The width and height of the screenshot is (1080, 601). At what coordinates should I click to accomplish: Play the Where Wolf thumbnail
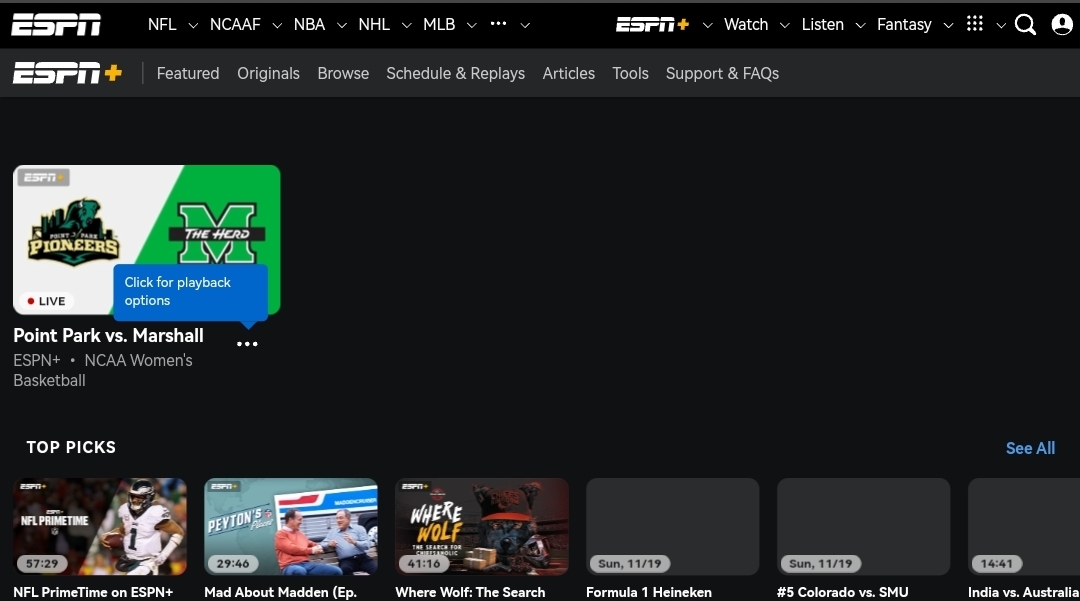(482, 527)
